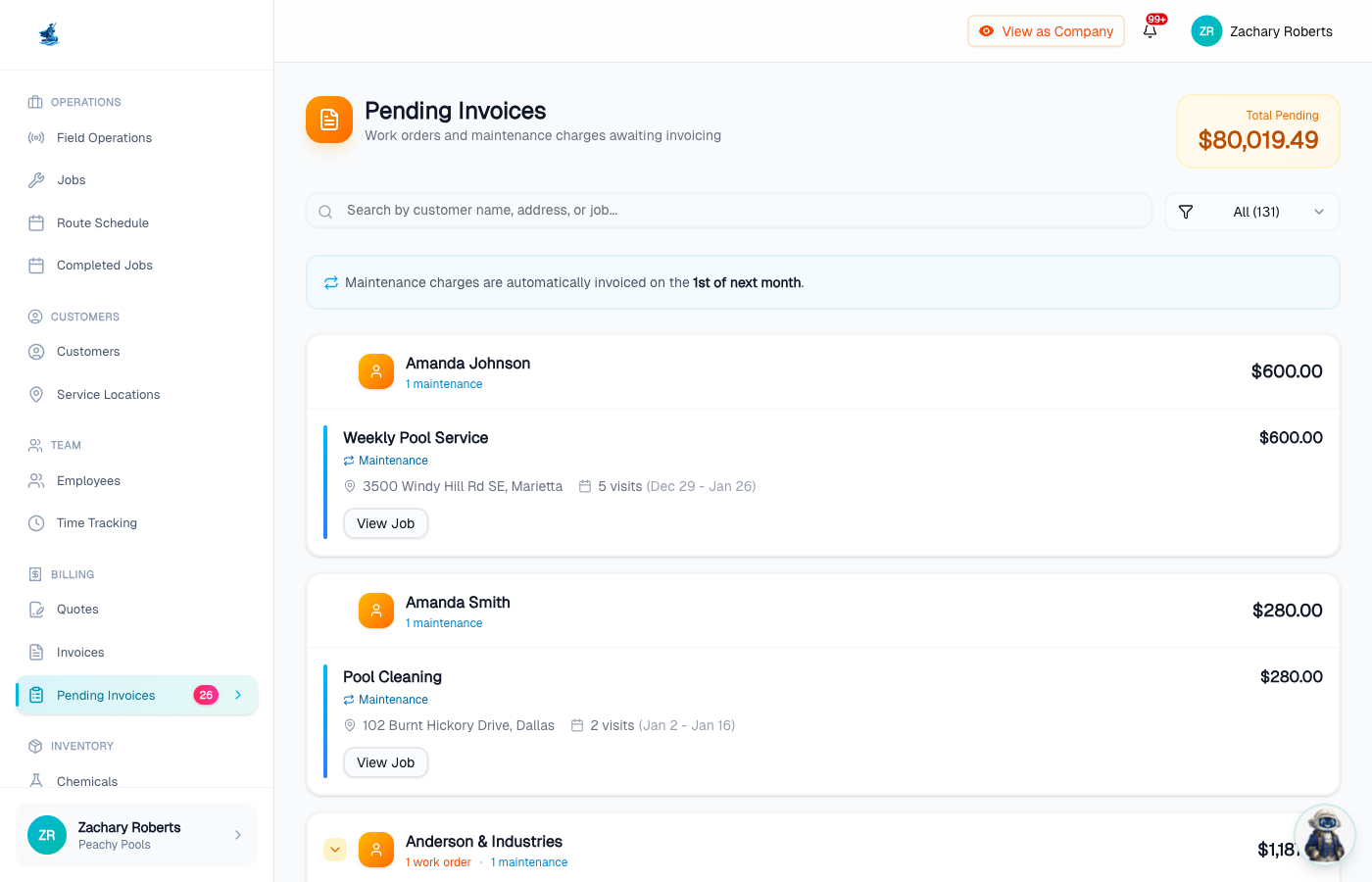Viewport: 1372px width, 882px height.
Task: Click the Pending Invoices page header icon
Action: (x=329, y=120)
